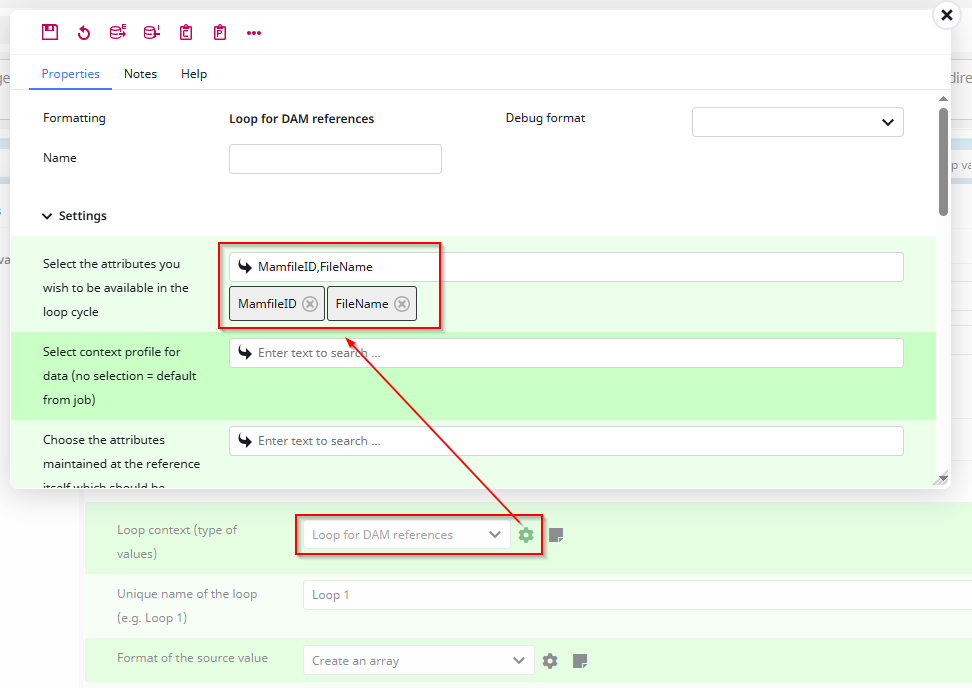The height and width of the screenshot is (688, 972).
Task: Click the gray note icon beside Loop context
Action: coord(557,534)
